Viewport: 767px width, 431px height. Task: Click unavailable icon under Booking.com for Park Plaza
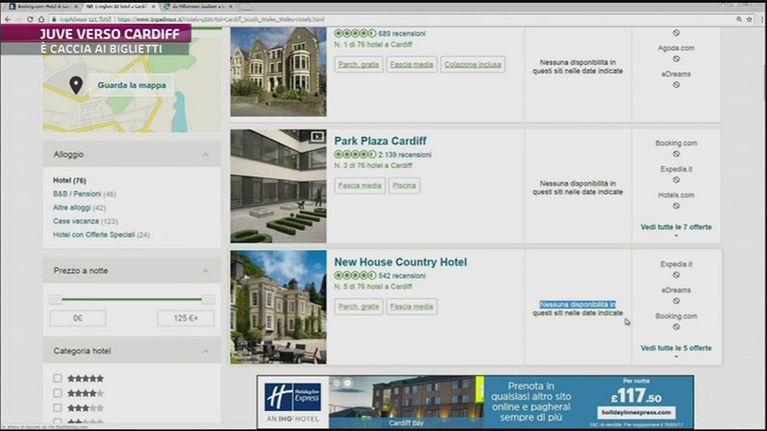676,154
